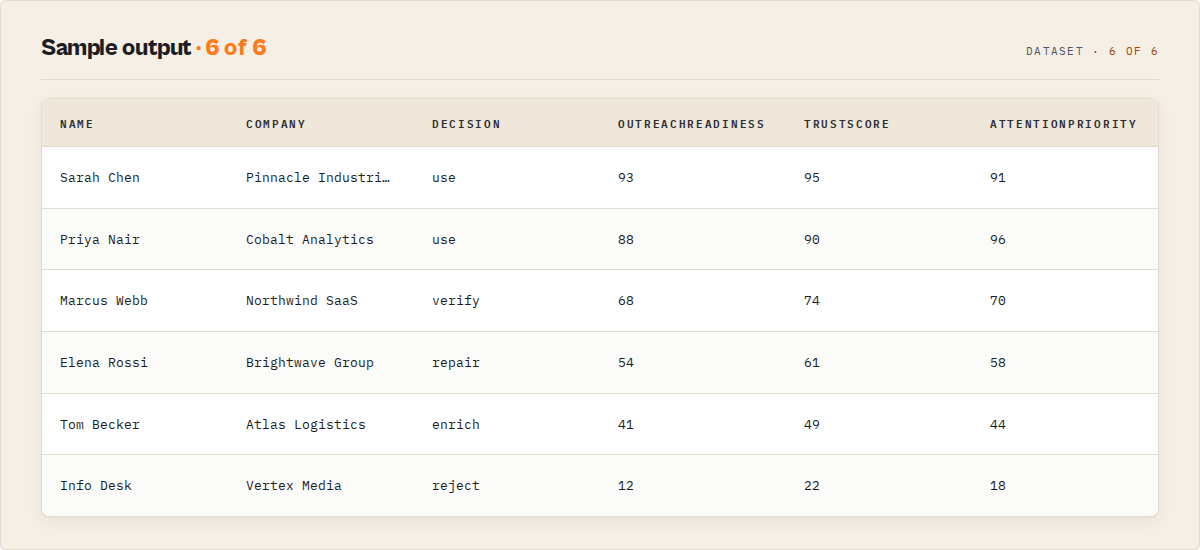Image resolution: width=1200 pixels, height=550 pixels.
Task: Select outreach readiness value 68
Action: click(x=626, y=301)
